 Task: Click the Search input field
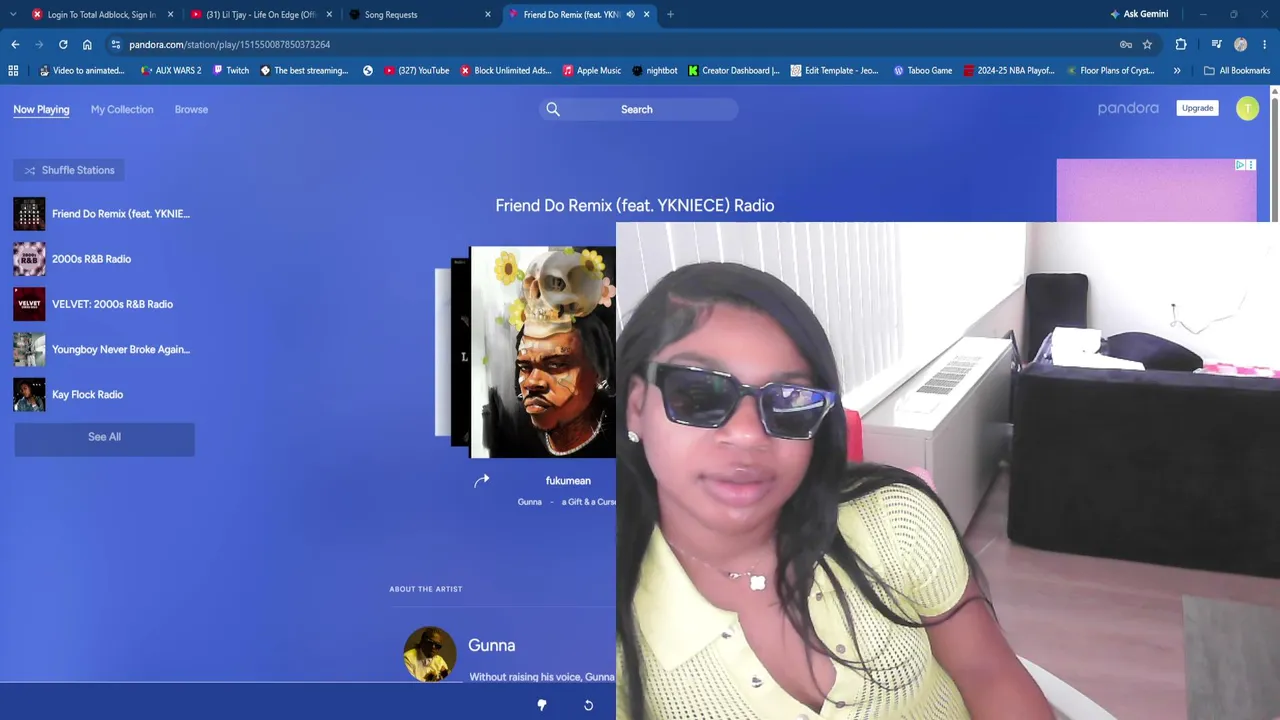[x=638, y=109]
